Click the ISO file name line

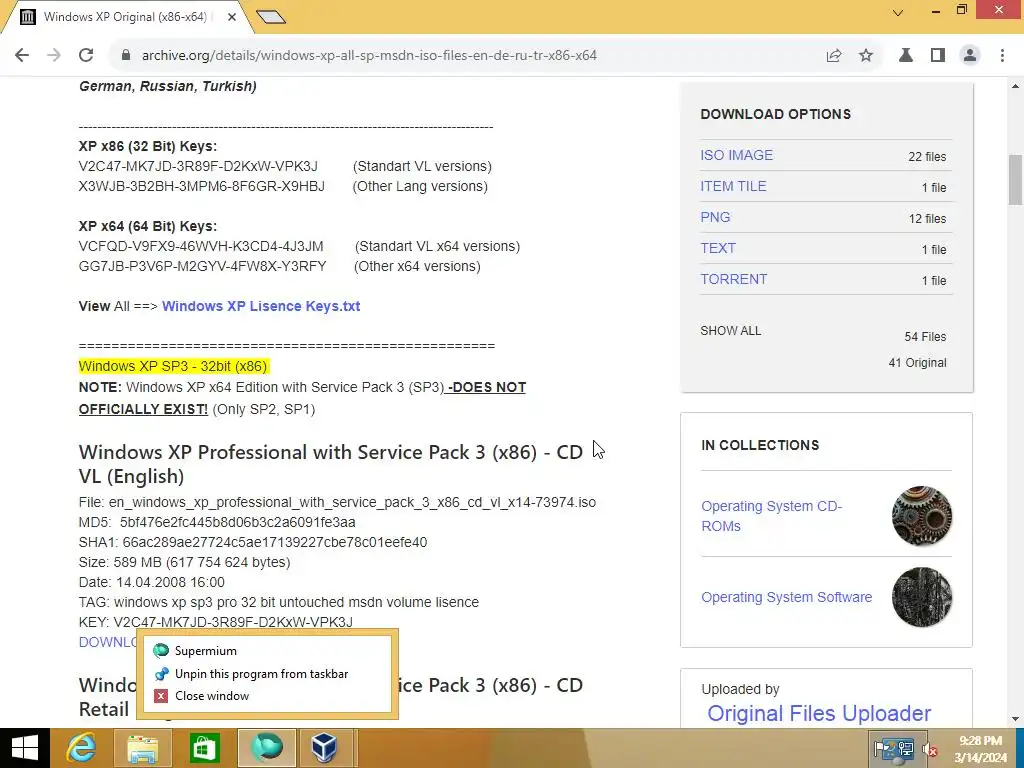coord(337,502)
